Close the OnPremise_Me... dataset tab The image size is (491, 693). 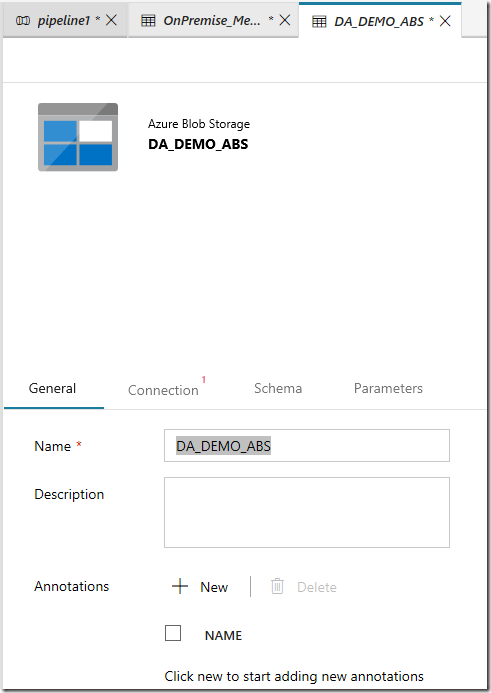pyautogui.click(x=285, y=20)
